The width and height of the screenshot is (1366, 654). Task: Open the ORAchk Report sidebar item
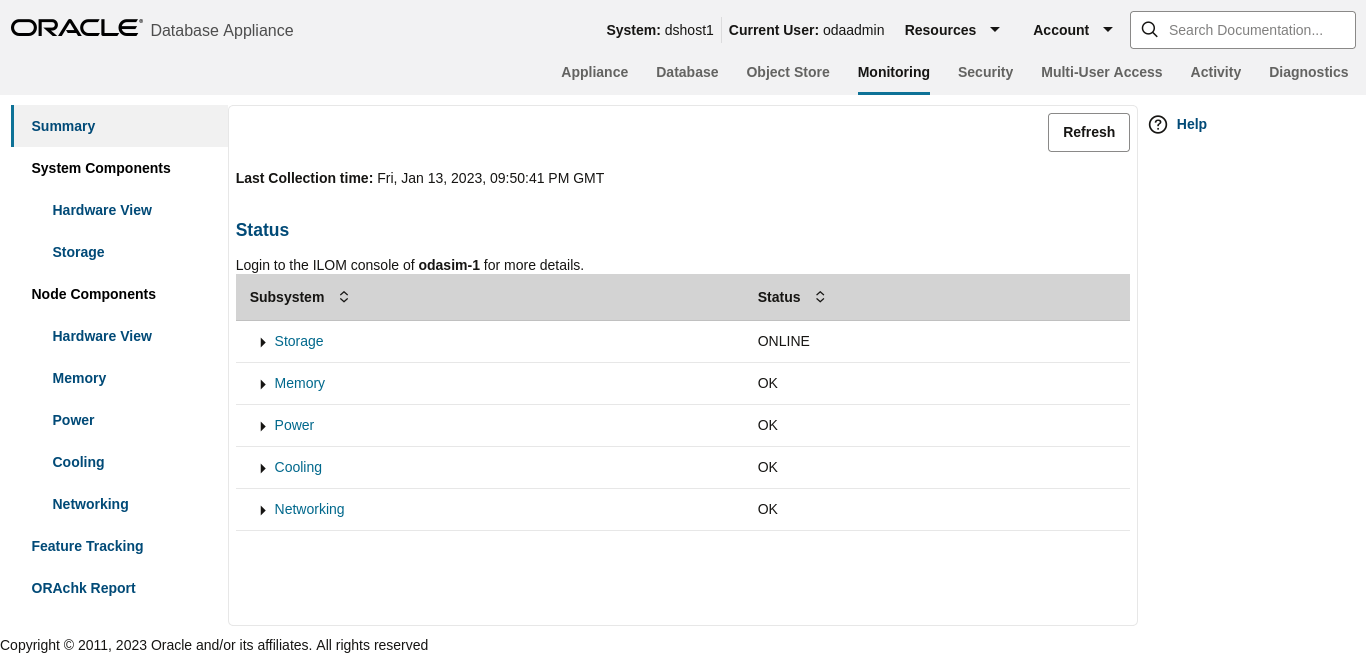point(83,588)
